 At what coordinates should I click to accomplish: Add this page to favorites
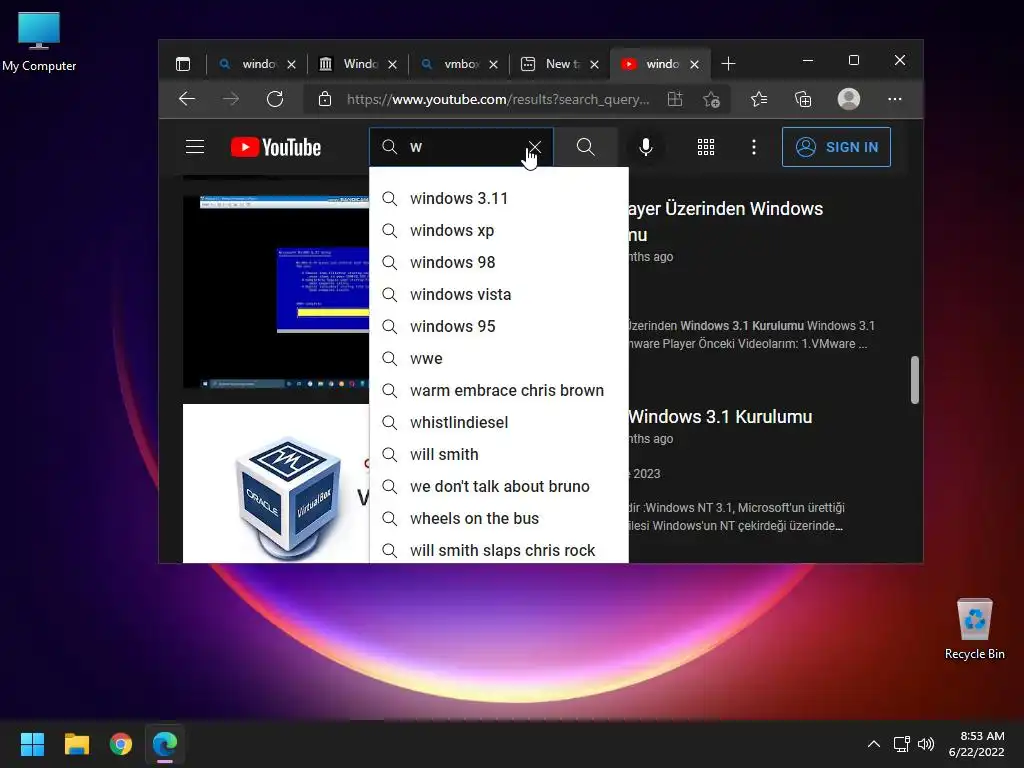(x=711, y=99)
